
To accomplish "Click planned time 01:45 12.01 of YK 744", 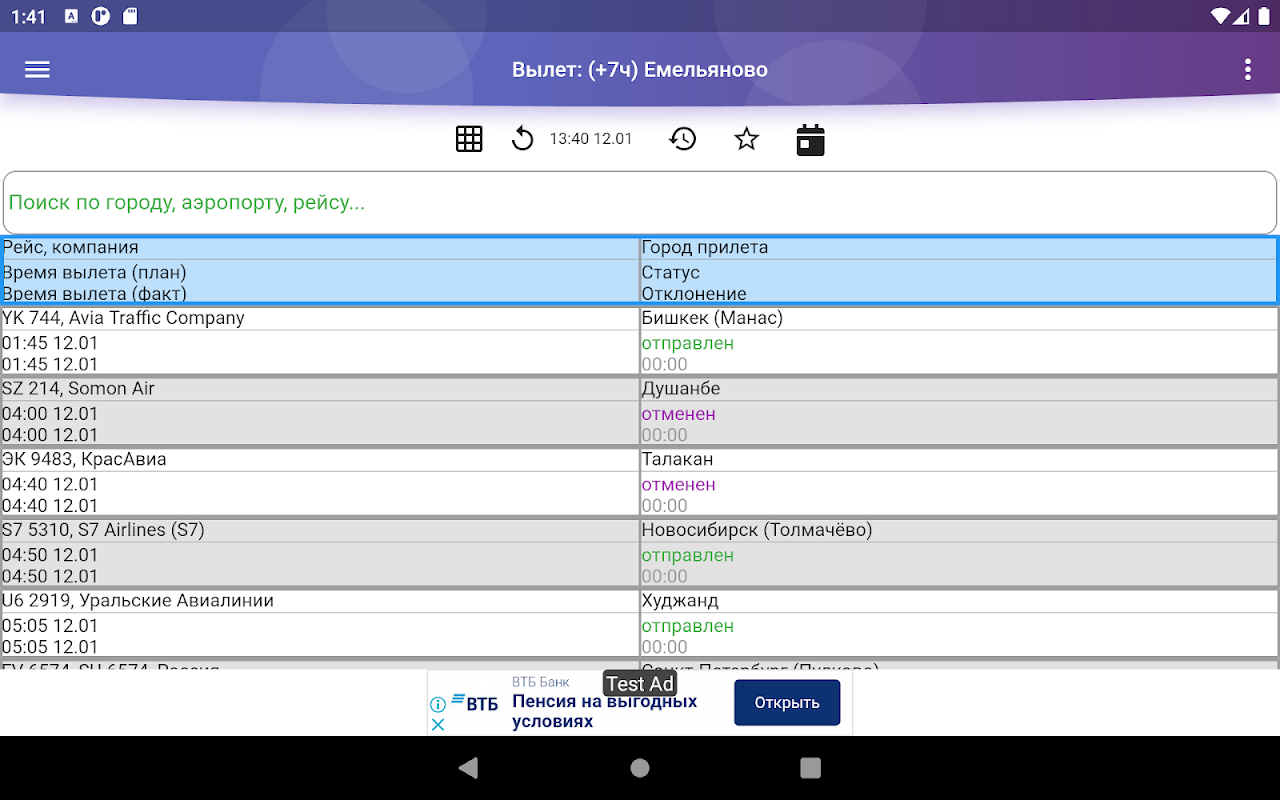I will [50, 343].
